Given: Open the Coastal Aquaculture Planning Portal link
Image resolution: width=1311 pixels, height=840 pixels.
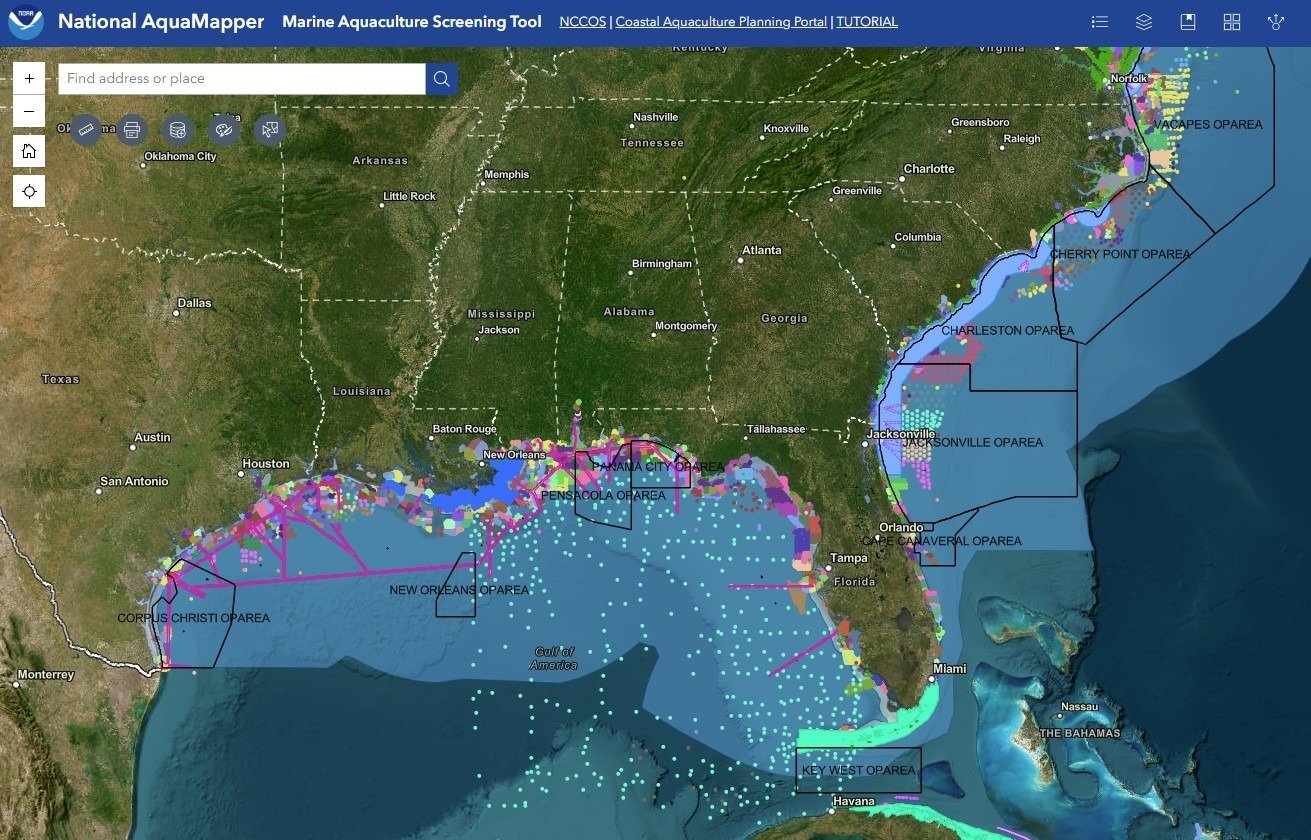Looking at the screenshot, I should tap(721, 22).
